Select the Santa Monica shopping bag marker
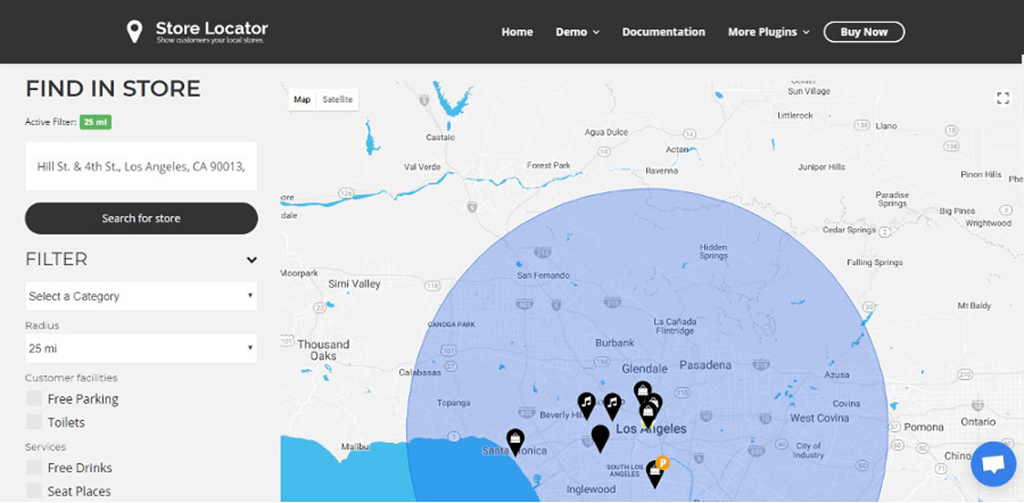 point(515,442)
